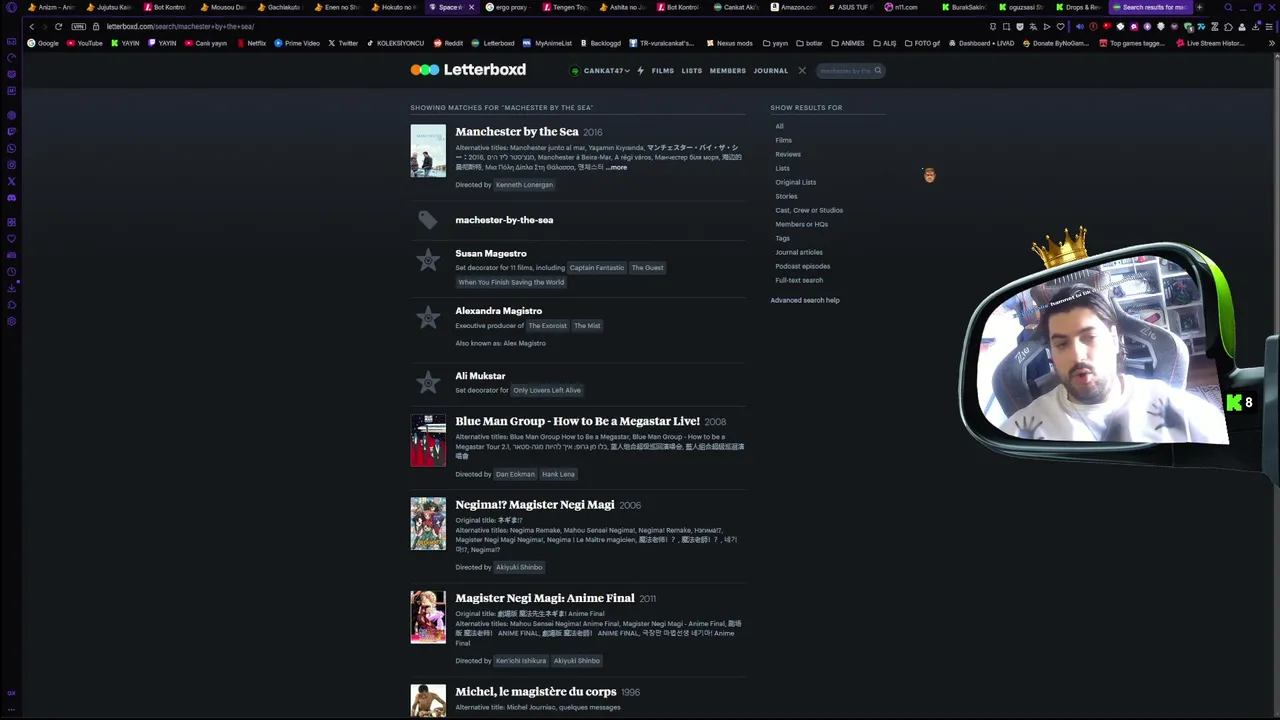1280x720 pixels.
Task: Switch to the Jujutsu Kaisen tab
Action: [x=109, y=7]
